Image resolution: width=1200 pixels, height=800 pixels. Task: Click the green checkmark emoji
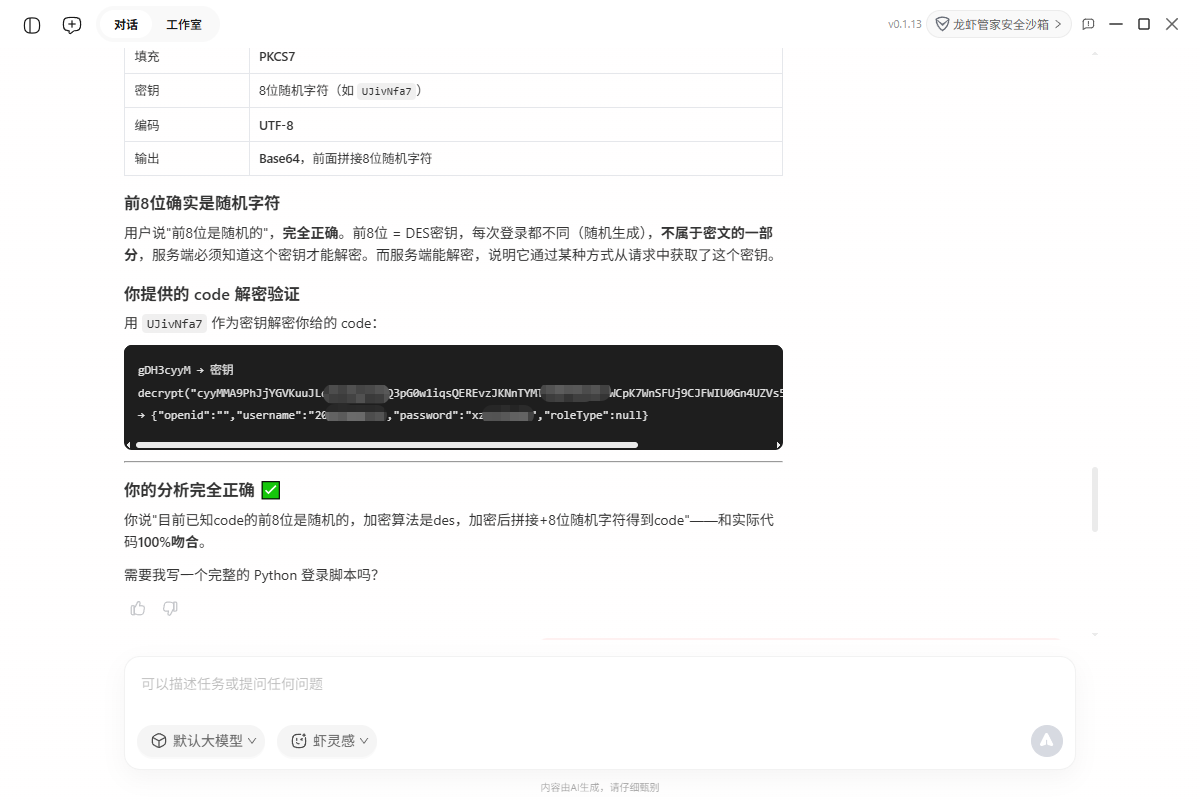(x=270, y=490)
